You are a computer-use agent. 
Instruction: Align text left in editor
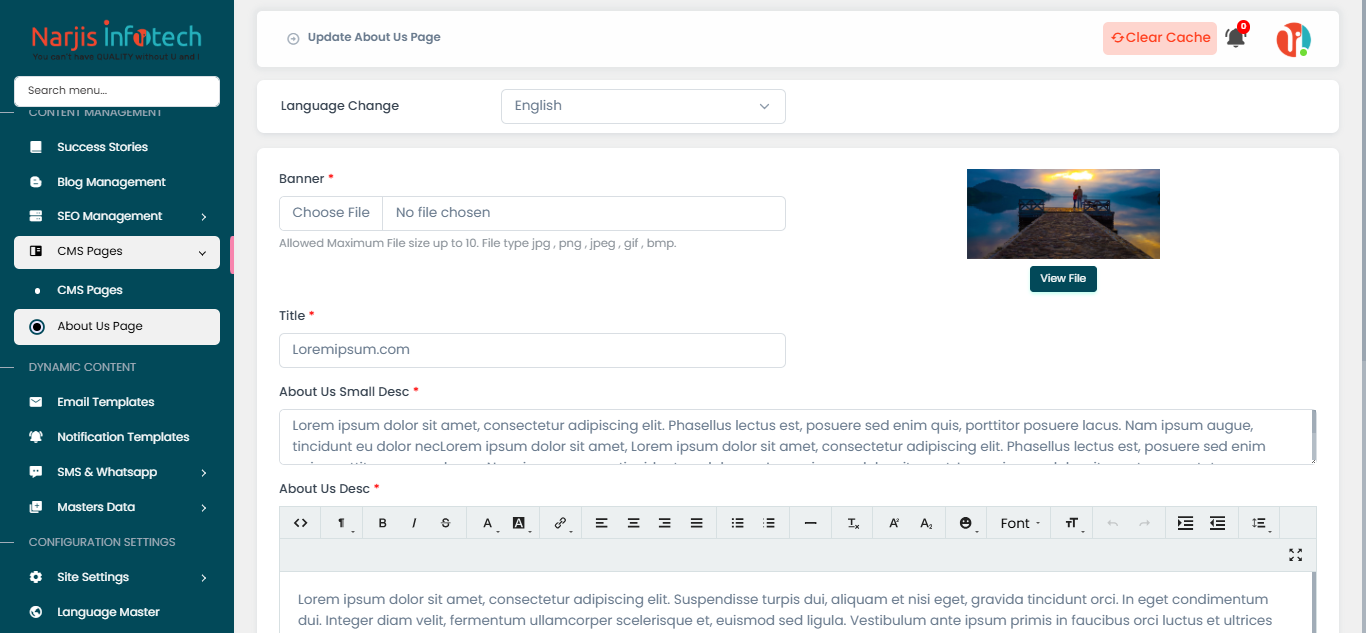click(601, 523)
